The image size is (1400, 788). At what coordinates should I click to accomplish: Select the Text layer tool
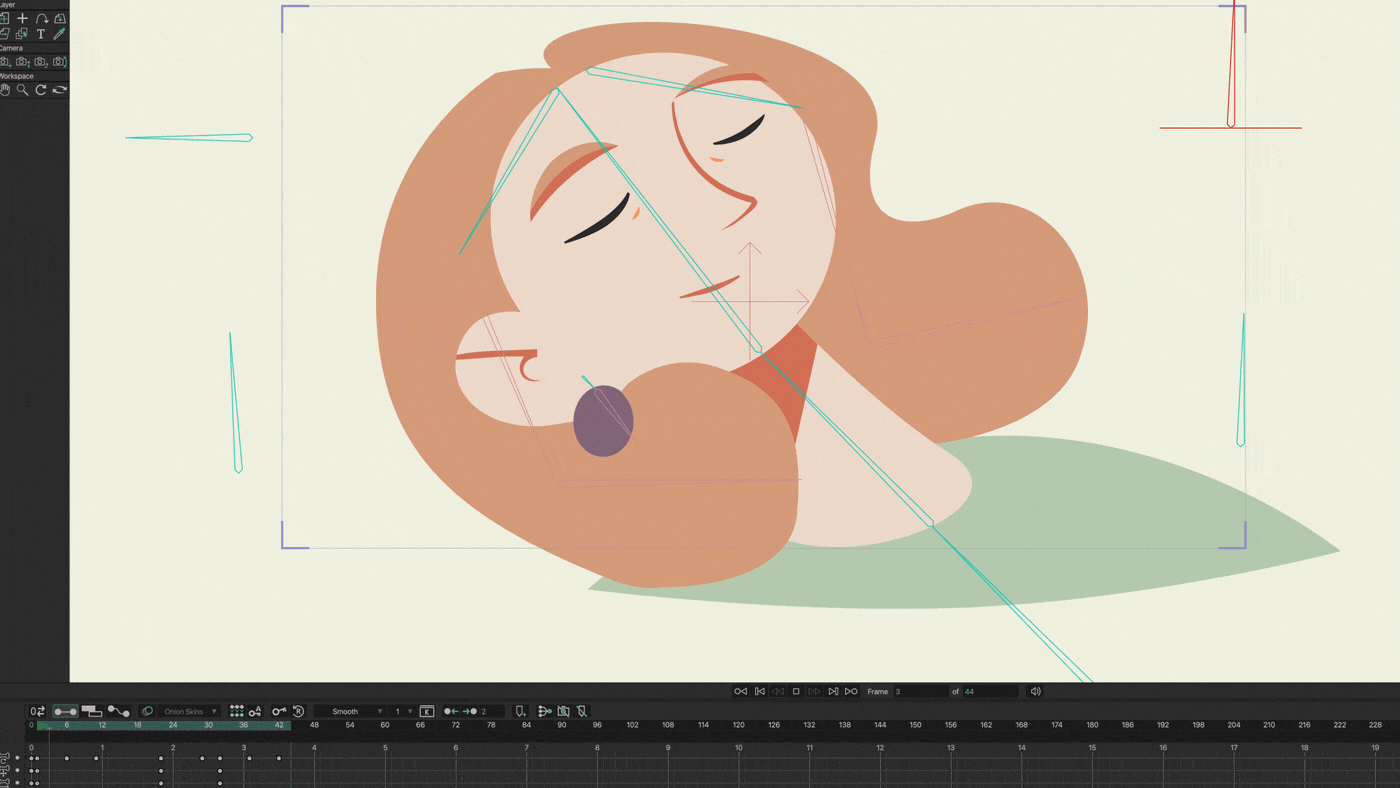[41, 34]
